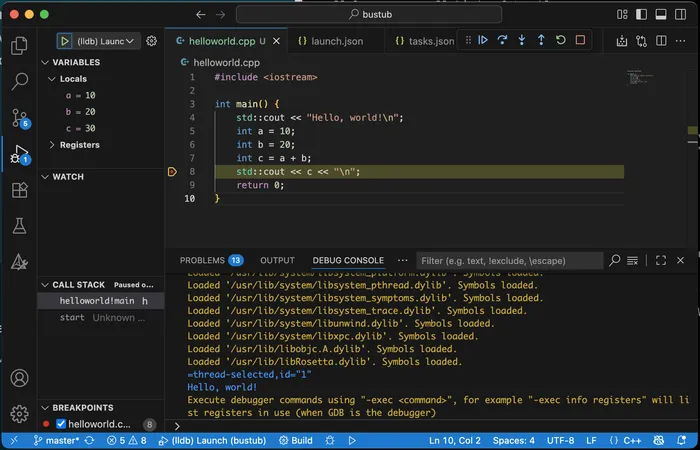Click the debug download-style icon in editor toolbar

622,41
